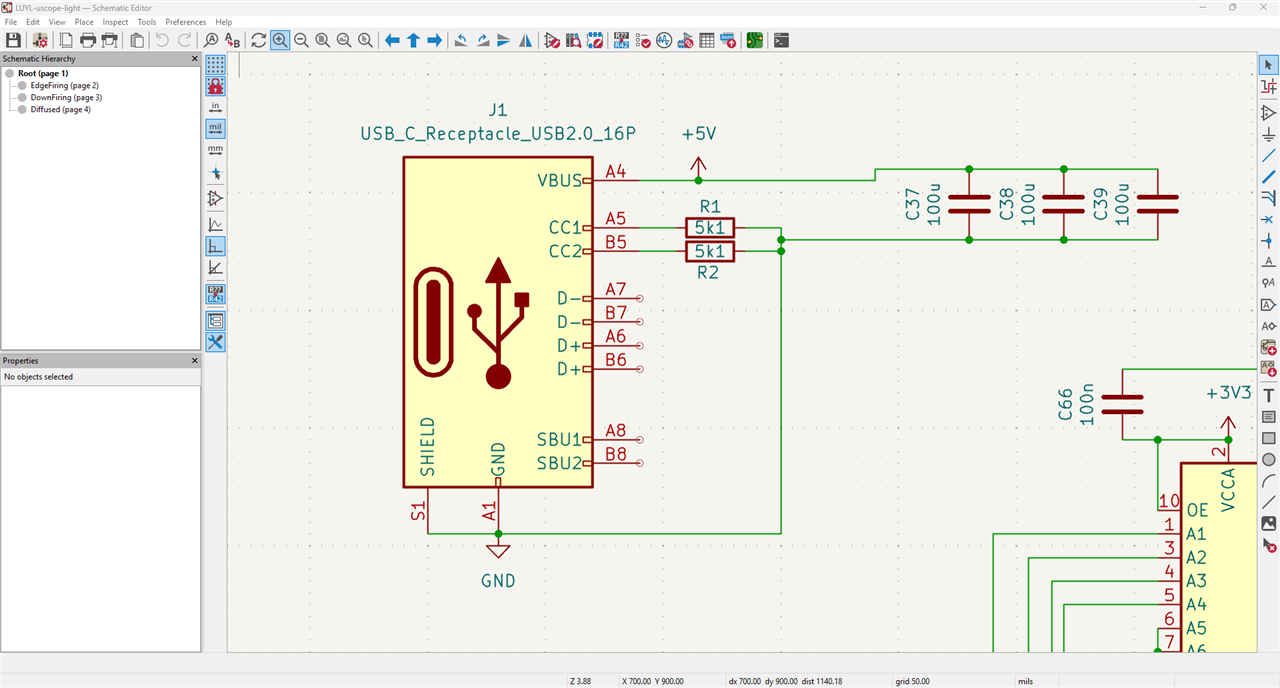Click the Zoom In magnifier button
The width and height of the screenshot is (1280, 688).
[280, 40]
